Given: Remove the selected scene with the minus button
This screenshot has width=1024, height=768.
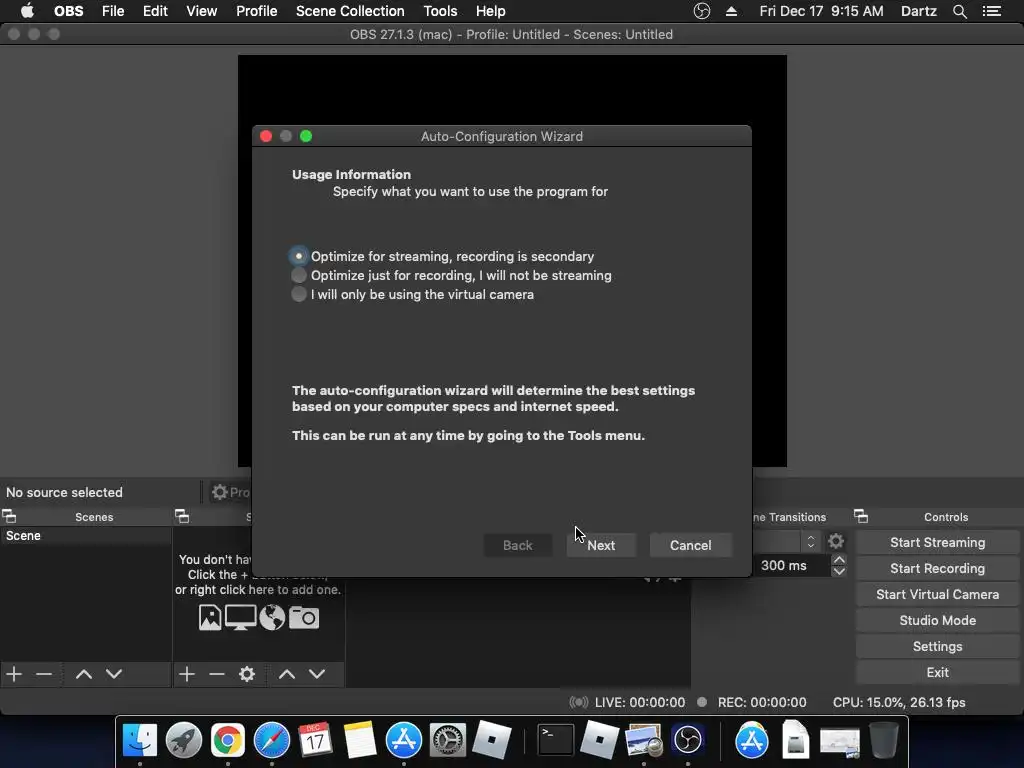Looking at the screenshot, I should click(x=44, y=674).
